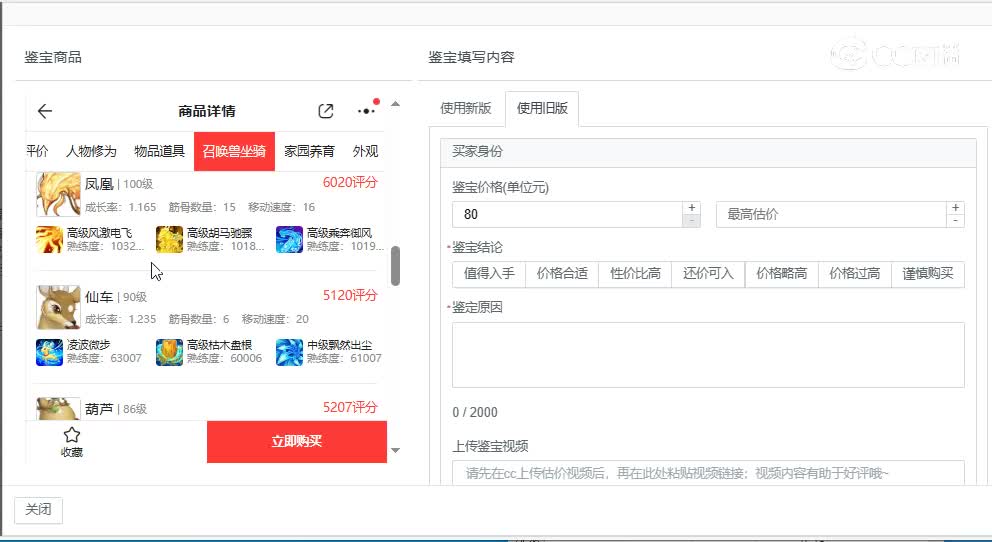This screenshot has height=542, width=992.
Task: Choose 价格略高 as conclusion
Action: point(781,274)
